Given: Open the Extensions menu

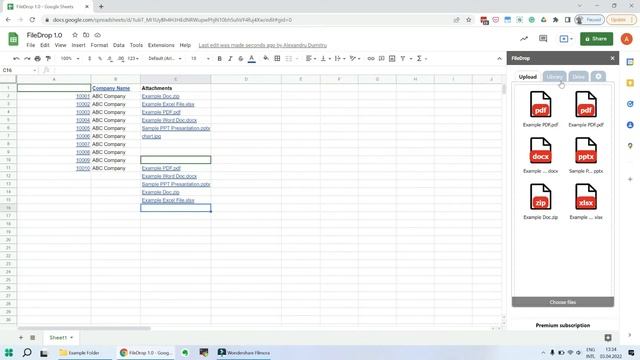Looking at the screenshot, I should 161,45.
